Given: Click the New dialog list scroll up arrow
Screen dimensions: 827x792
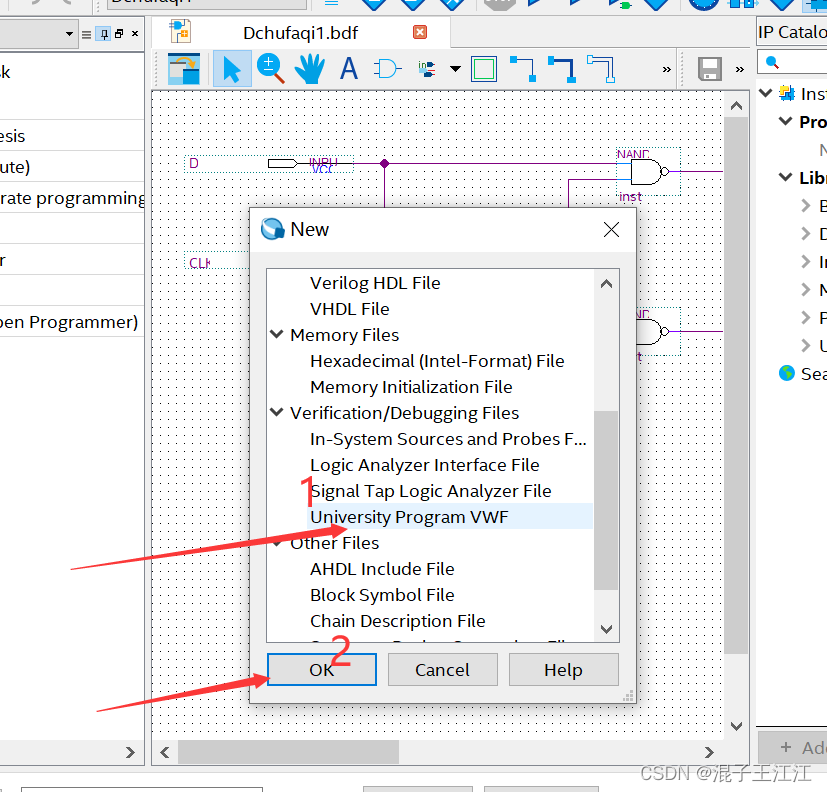Looking at the screenshot, I should pyautogui.click(x=607, y=284).
